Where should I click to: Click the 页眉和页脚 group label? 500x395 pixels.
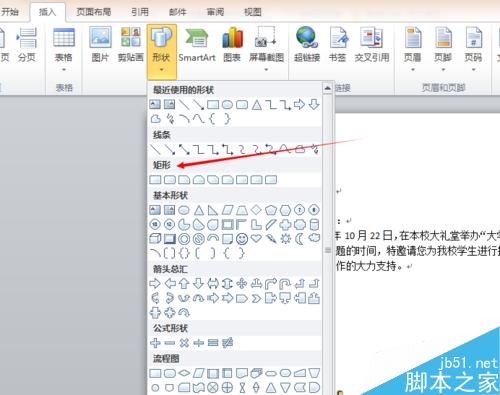coord(443,88)
